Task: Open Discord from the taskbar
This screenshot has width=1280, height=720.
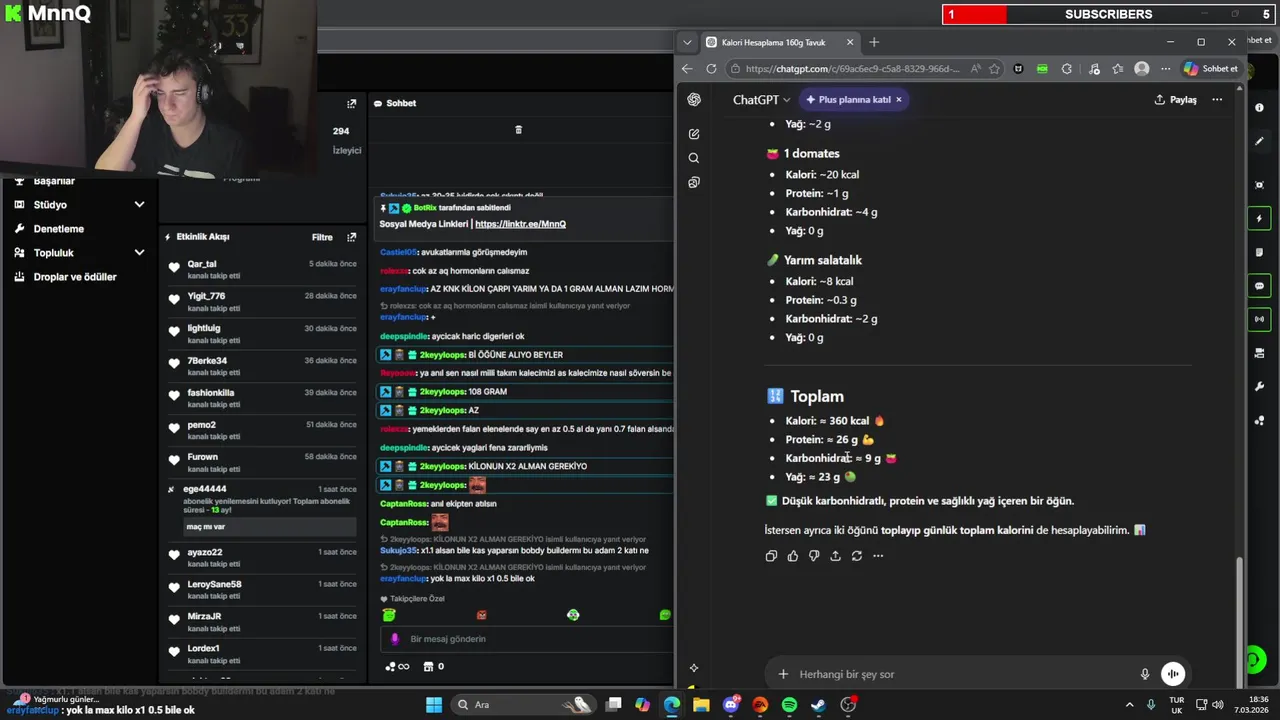Action: pos(731,705)
